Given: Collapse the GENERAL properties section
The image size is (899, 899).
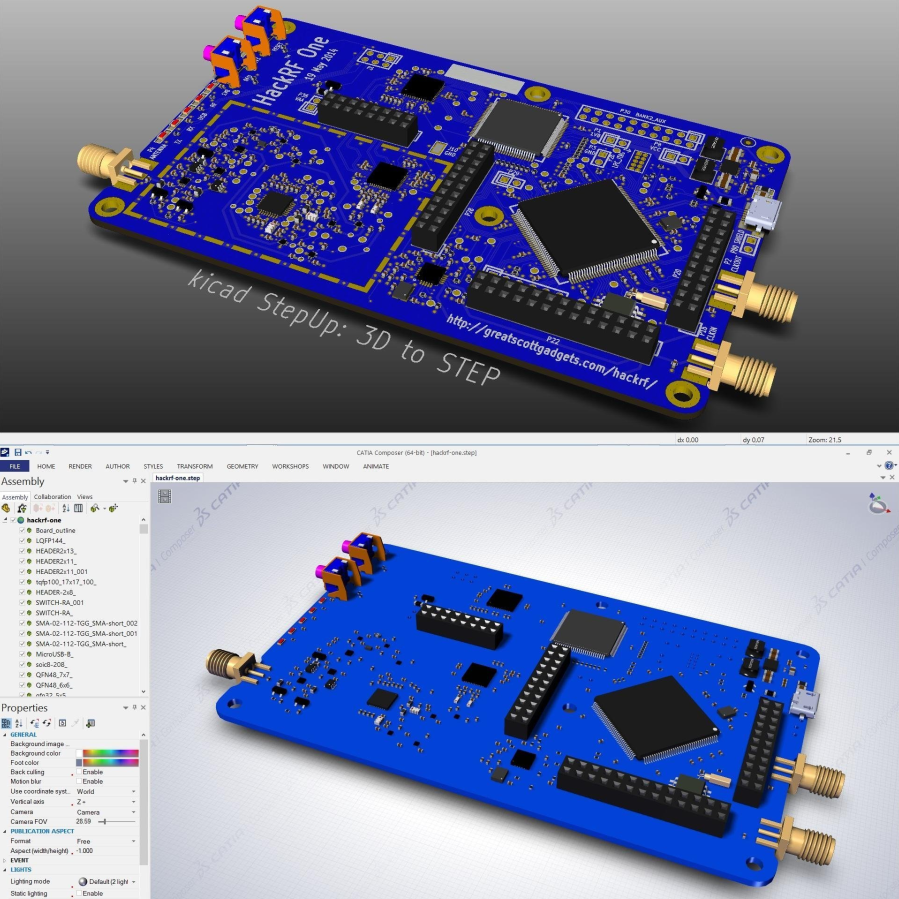Looking at the screenshot, I should tap(4, 734).
